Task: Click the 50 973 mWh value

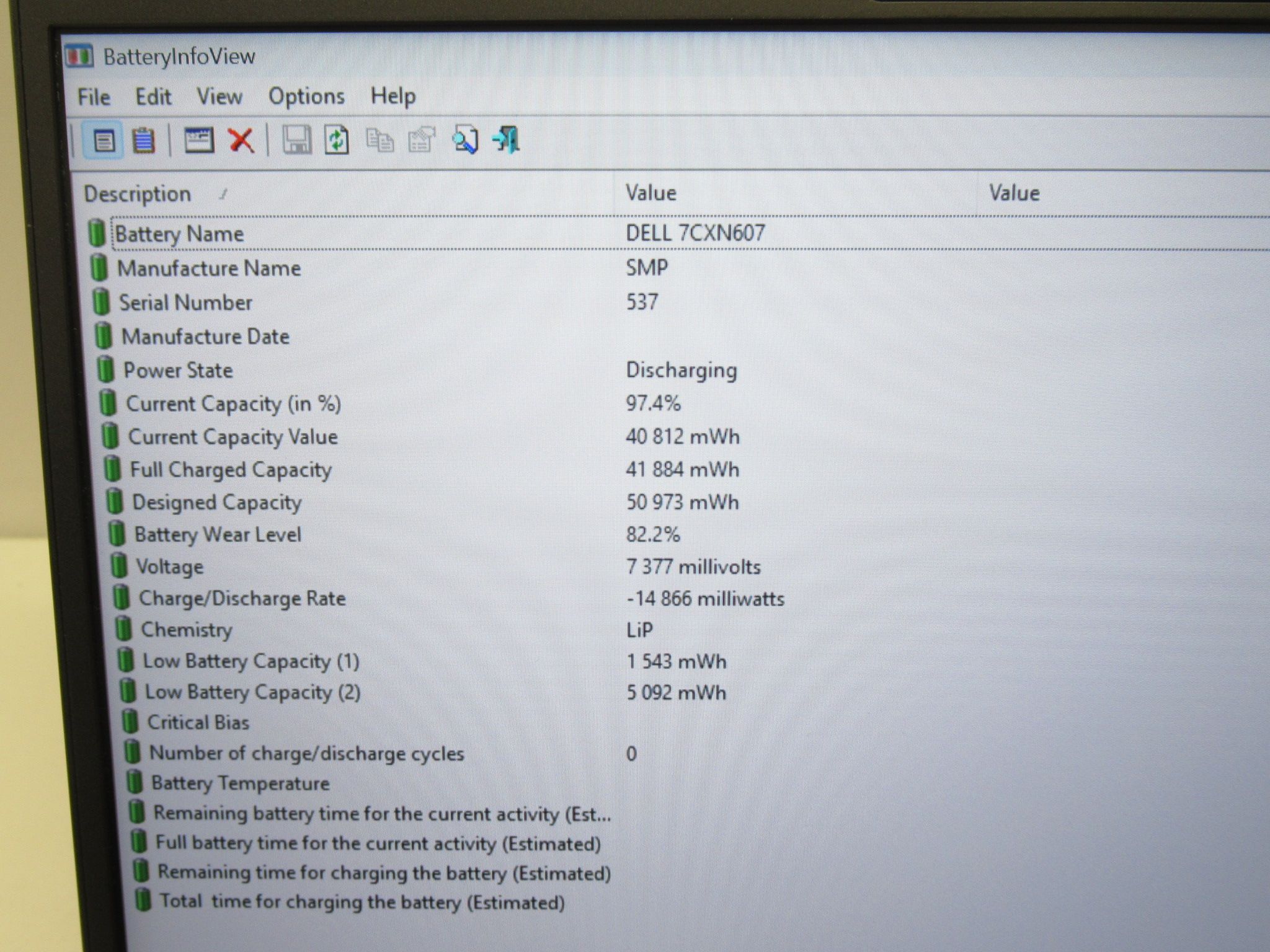Action: click(x=682, y=502)
